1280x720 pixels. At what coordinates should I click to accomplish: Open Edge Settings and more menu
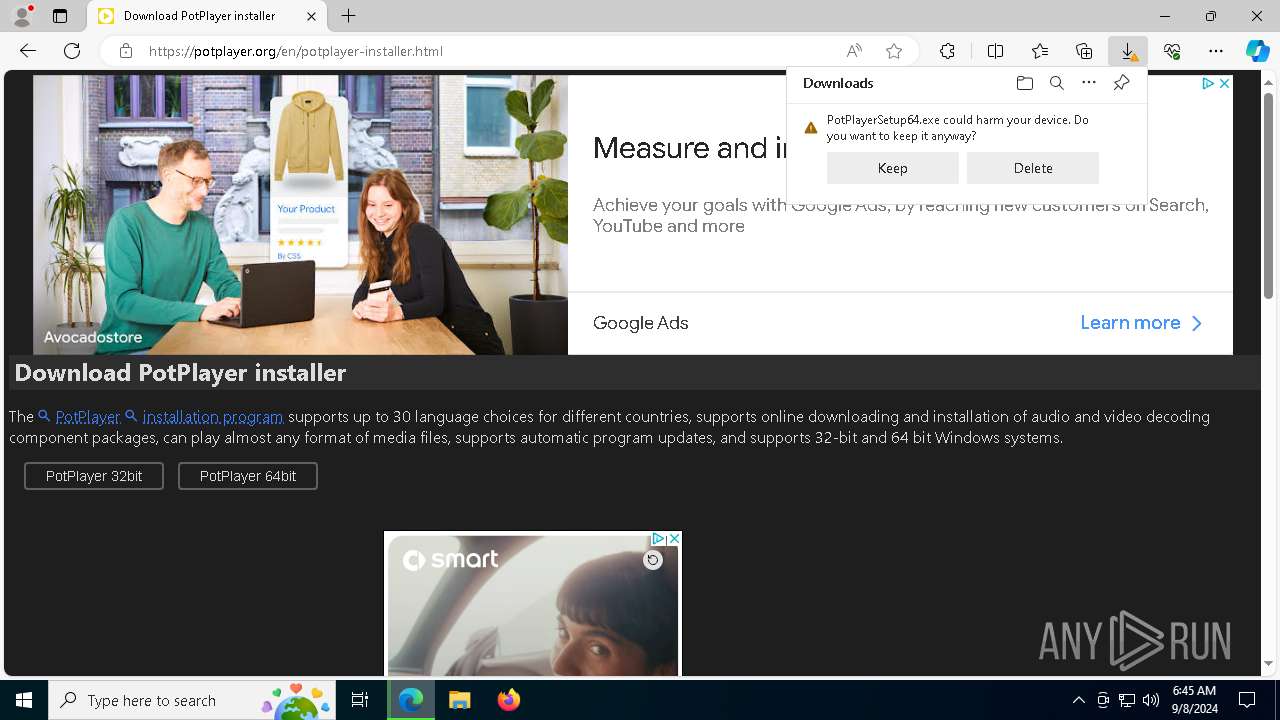[1216, 51]
